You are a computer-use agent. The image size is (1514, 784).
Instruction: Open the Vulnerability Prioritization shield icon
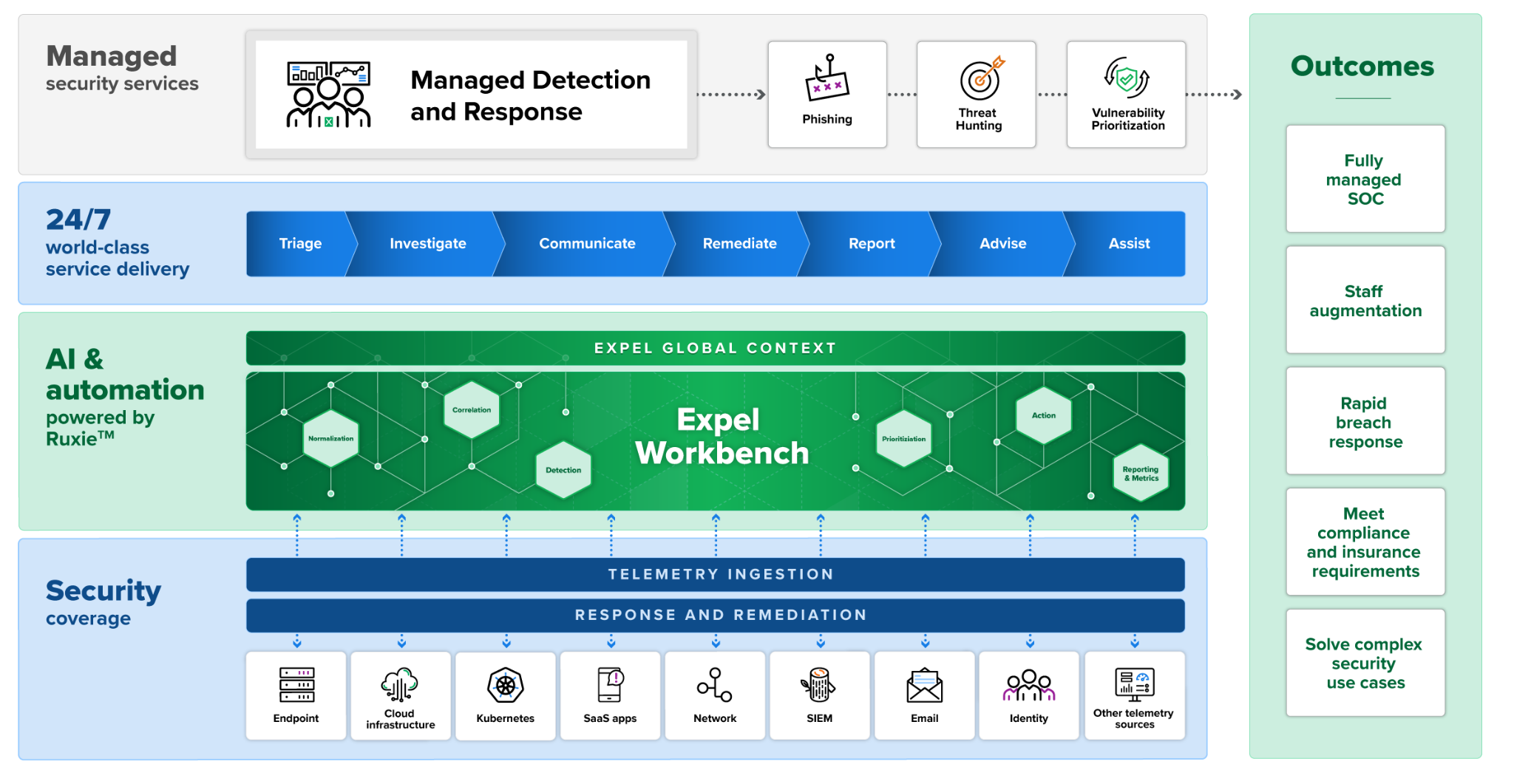point(1127,78)
